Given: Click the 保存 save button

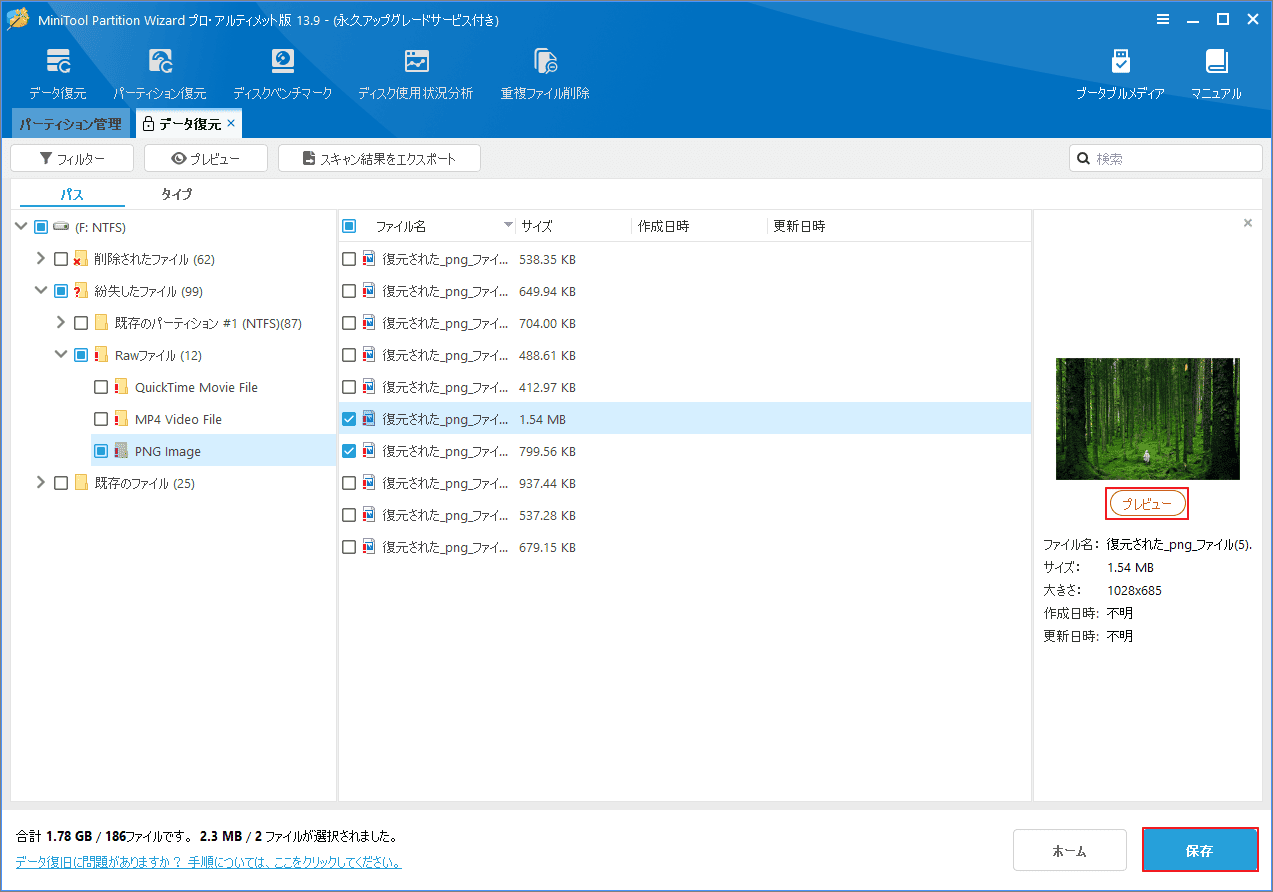Looking at the screenshot, I should point(1200,851).
